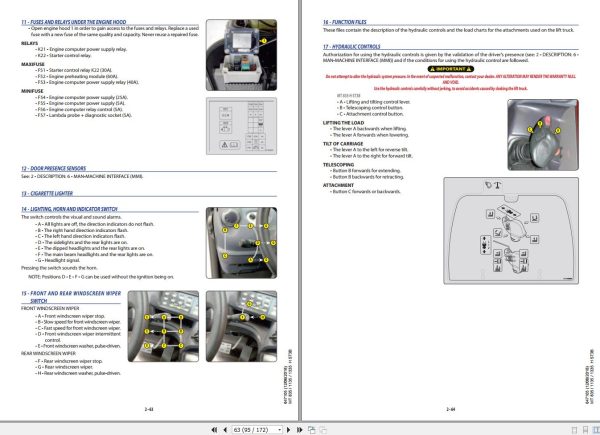Viewport: 600px width, 435px height.
Task: Open page number dropdown arrow
Action: [280, 430]
